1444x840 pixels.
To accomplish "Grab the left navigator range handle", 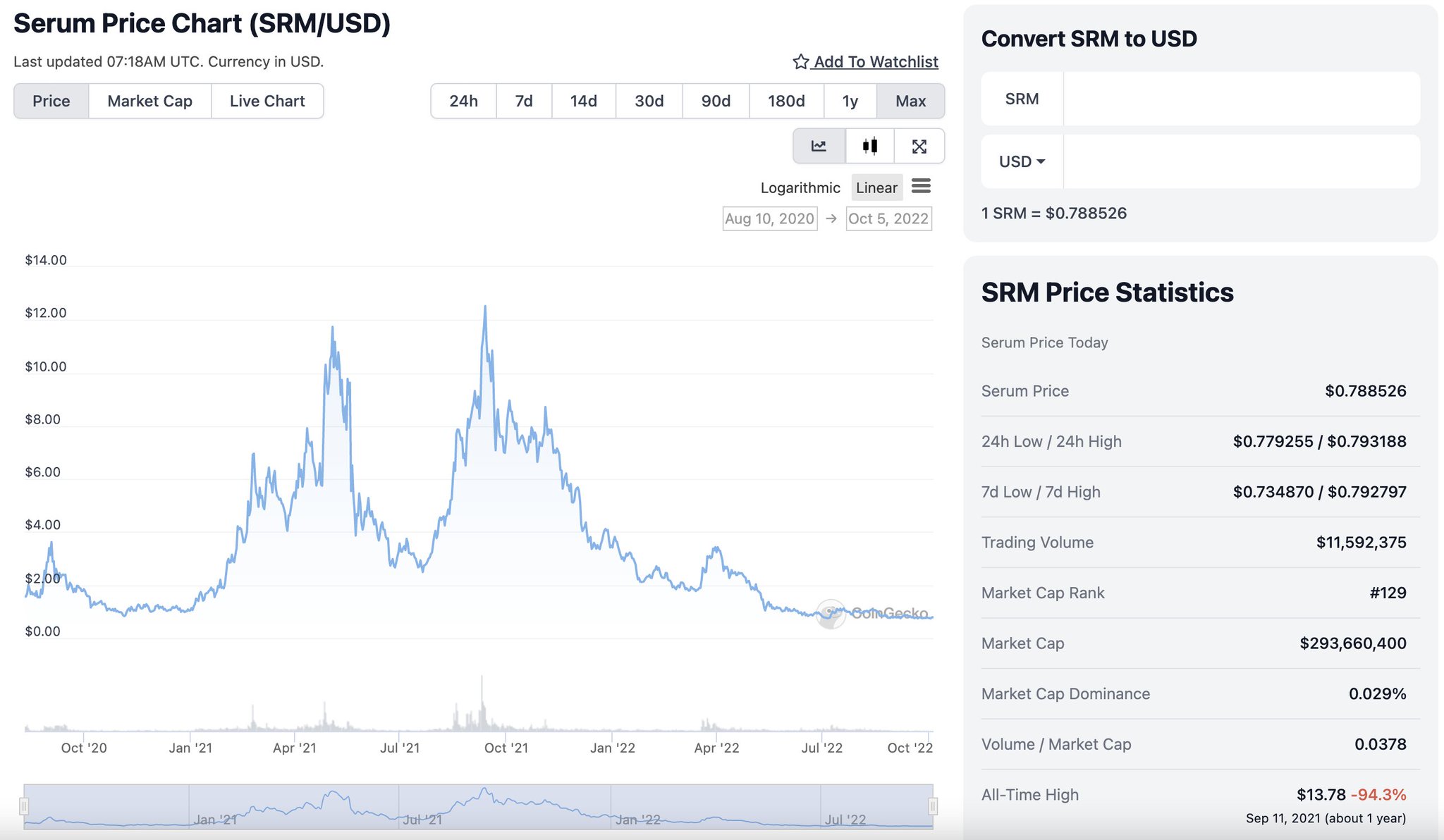I will 24,806.
